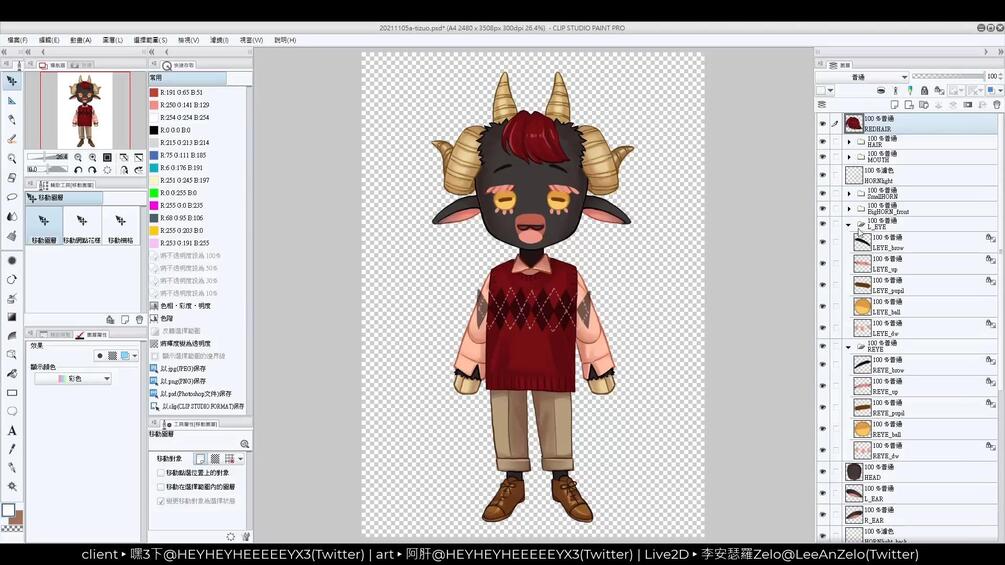
Task: Select the Balloon tool in the toolbar
Action: click(x=12, y=411)
